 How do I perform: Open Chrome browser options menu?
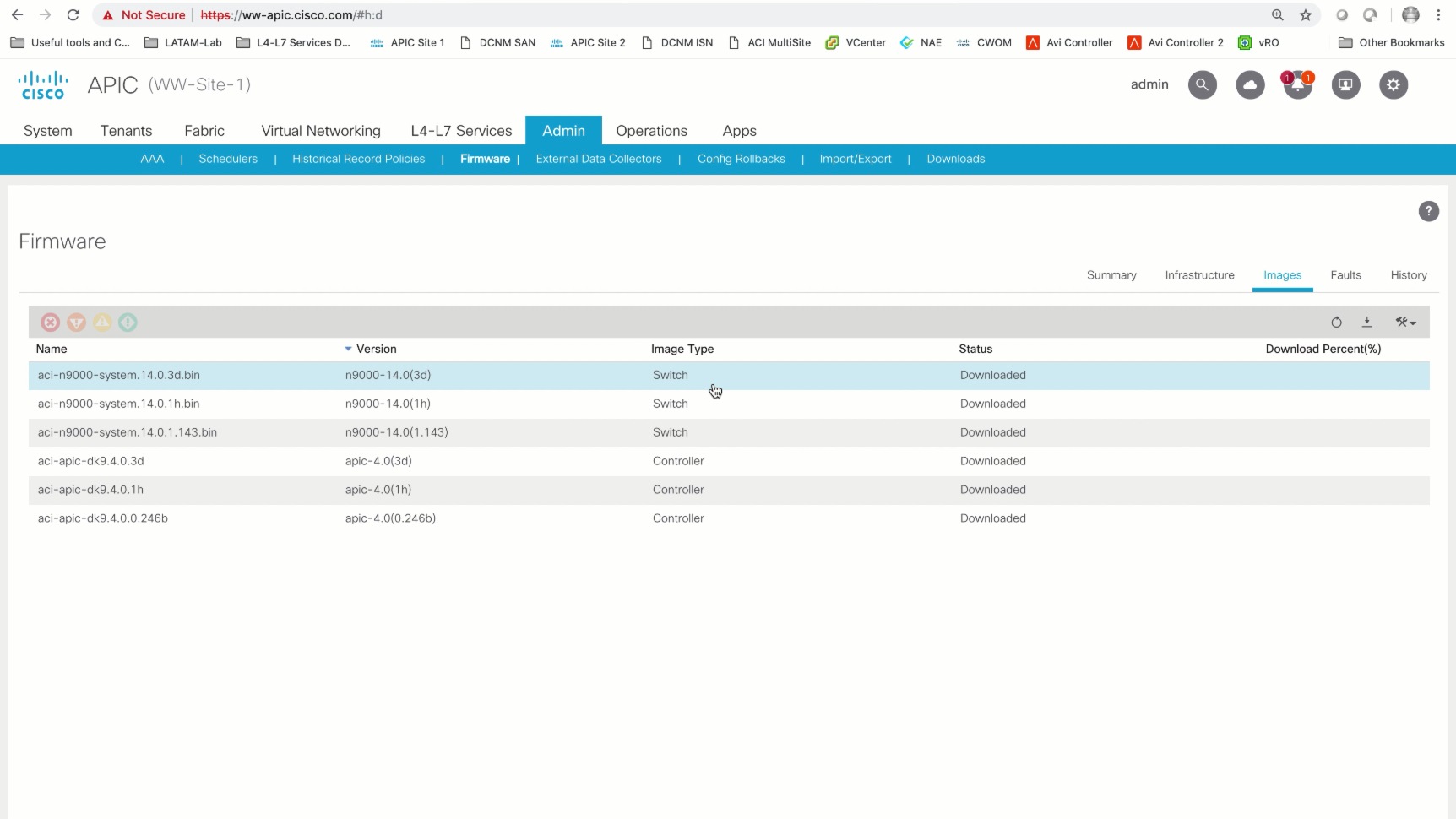(x=1438, y=15)
